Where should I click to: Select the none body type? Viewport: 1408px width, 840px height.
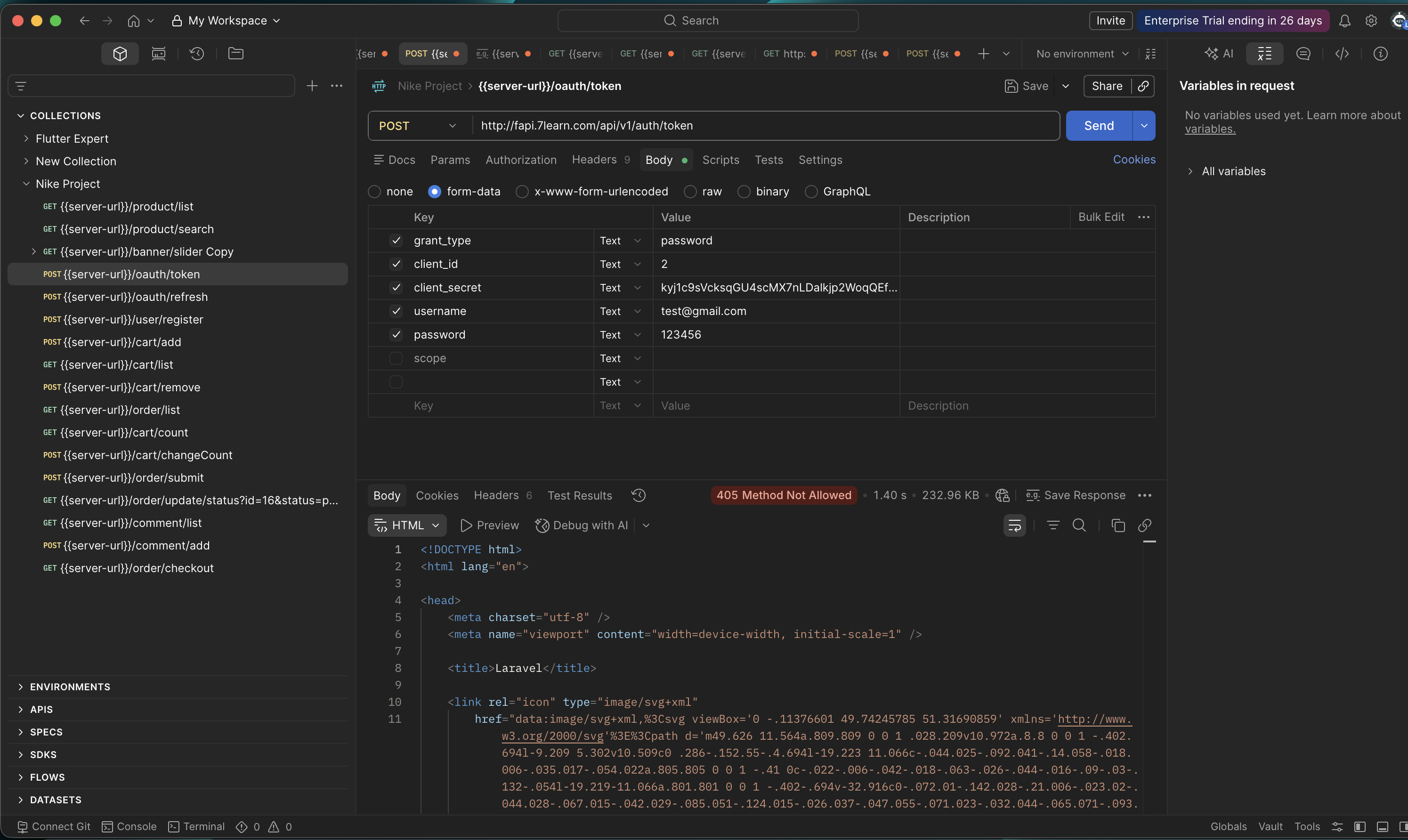point(374,192)
